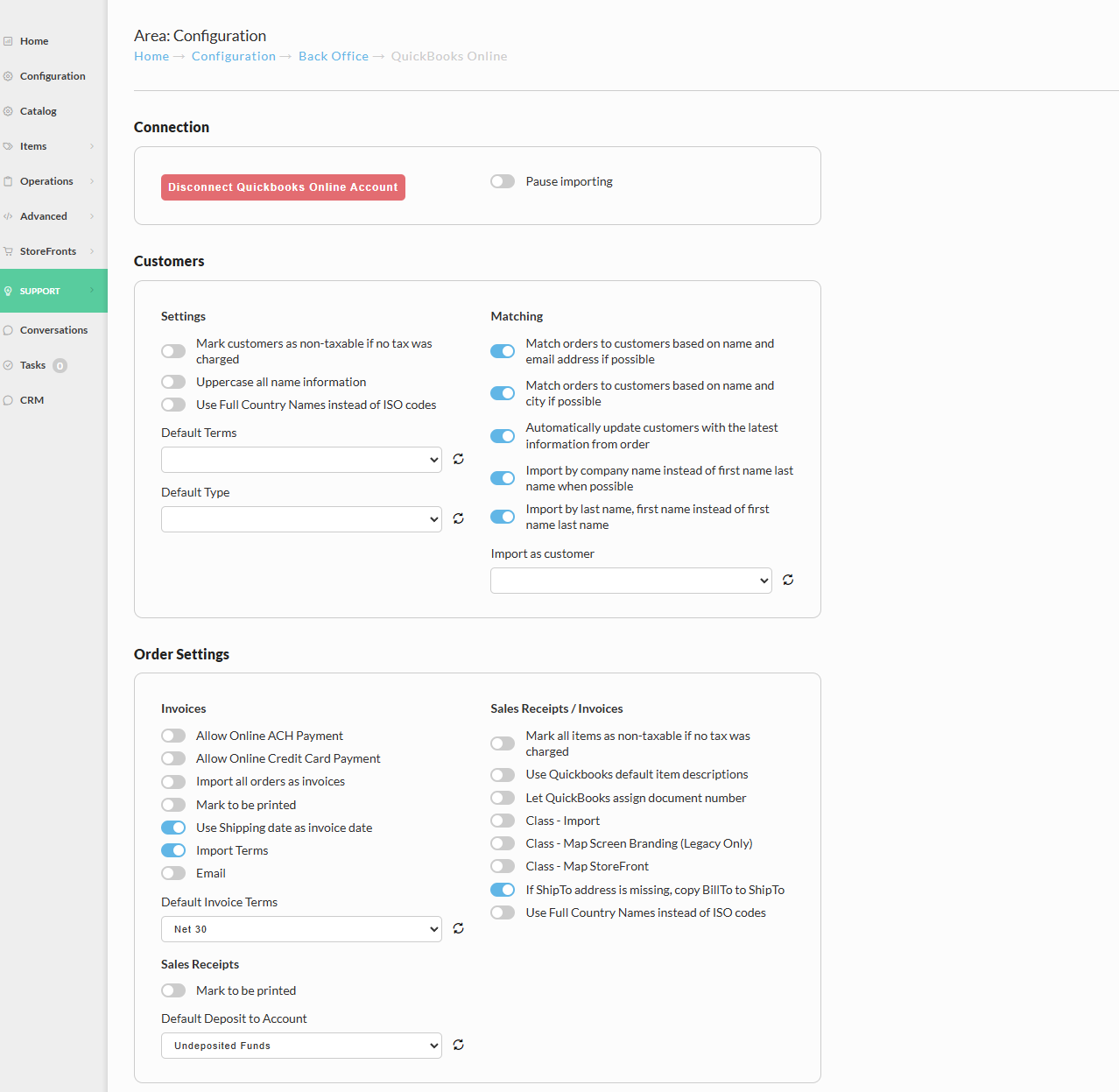Viewport: 1119px width, 1092px height.
Task: Click the Tasks badge showing zero count
Action: pyautogui.click(x=59, y=365)
